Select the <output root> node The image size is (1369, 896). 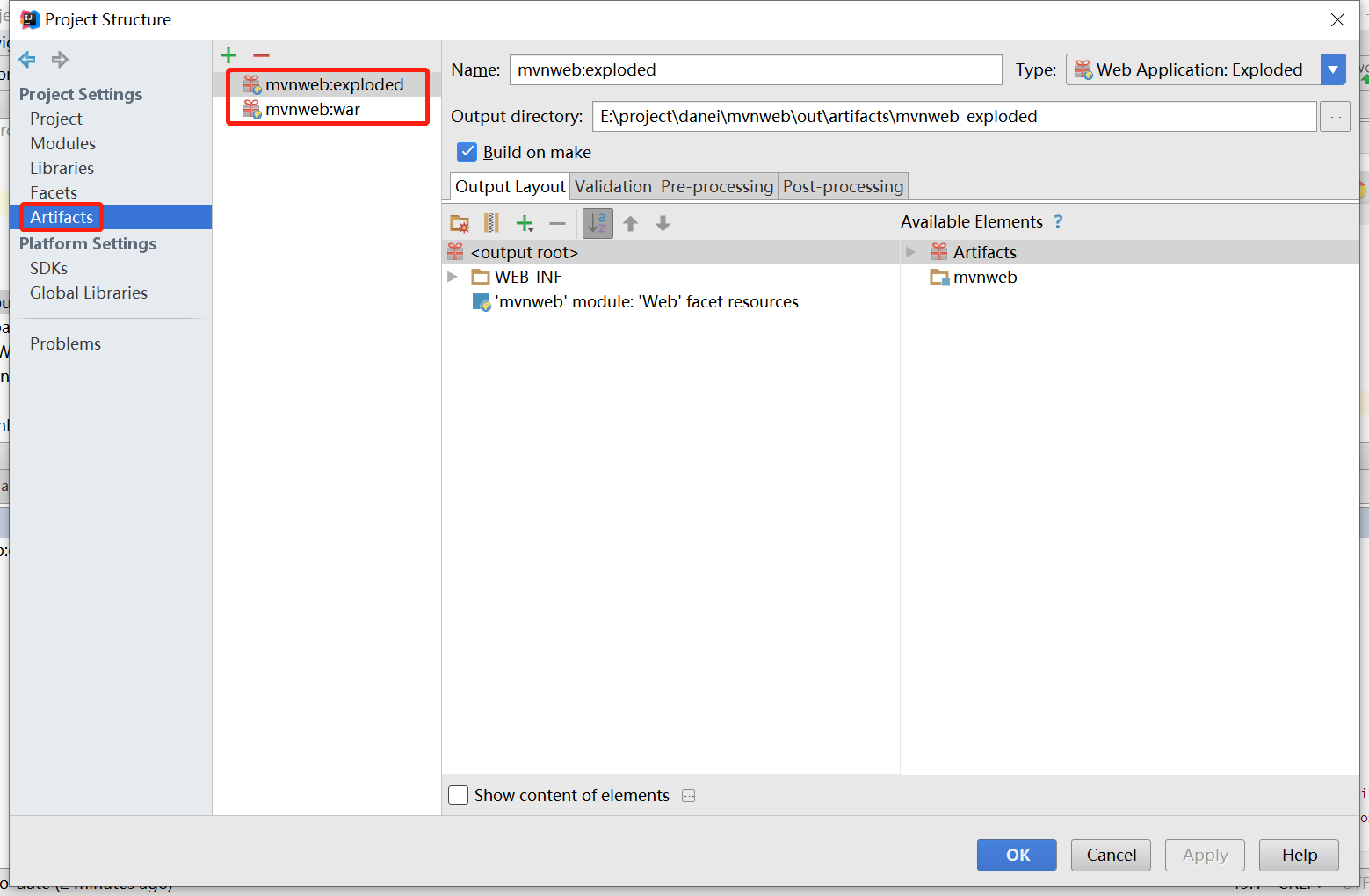pos(670,252)
